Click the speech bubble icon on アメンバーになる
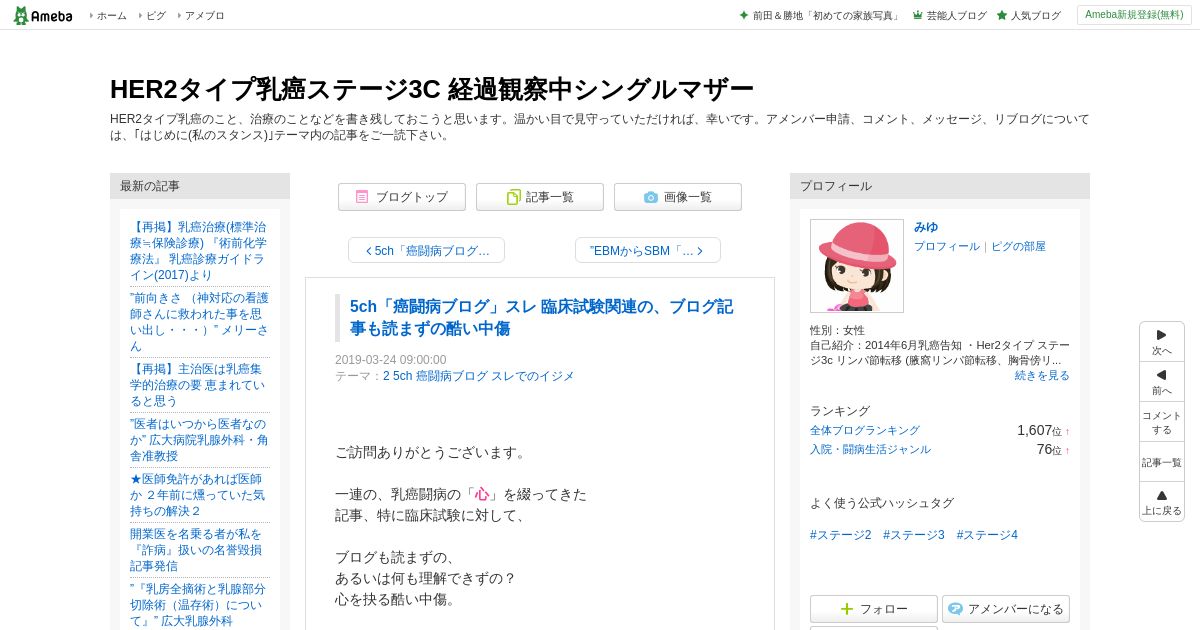This screenshot has width=1200, height=630. point(955,609)
